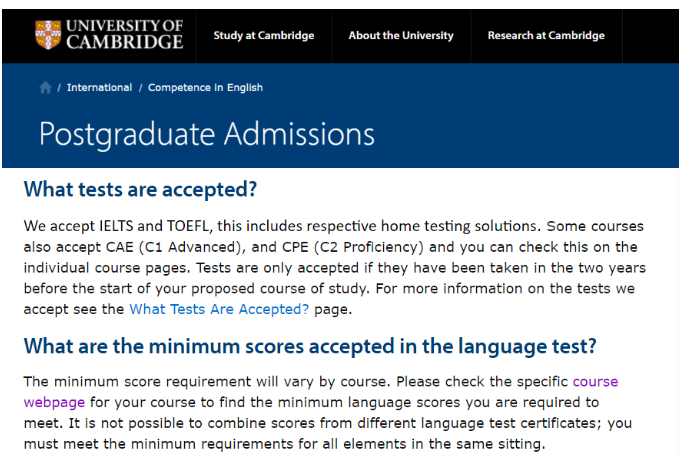Open the Competence in English breadcrumb

(x=205, y=87)
